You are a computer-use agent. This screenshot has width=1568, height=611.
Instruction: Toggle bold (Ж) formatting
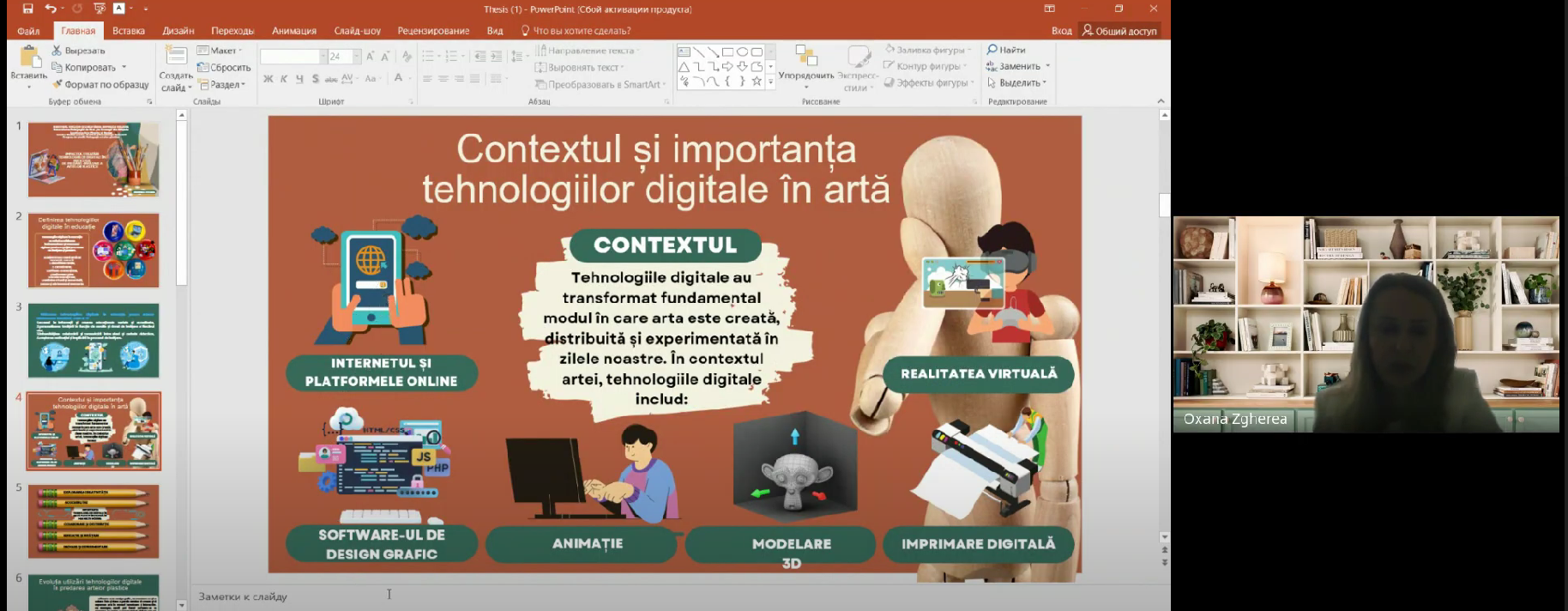tap(268, 79)
